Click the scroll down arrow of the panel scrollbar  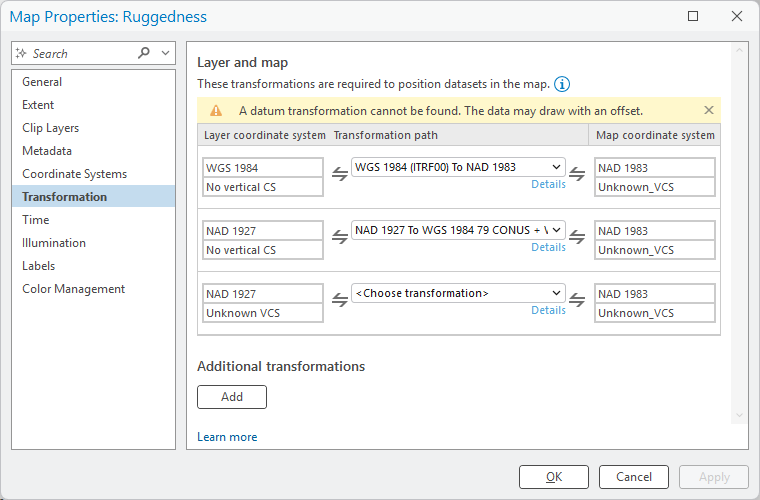(739, 415)
